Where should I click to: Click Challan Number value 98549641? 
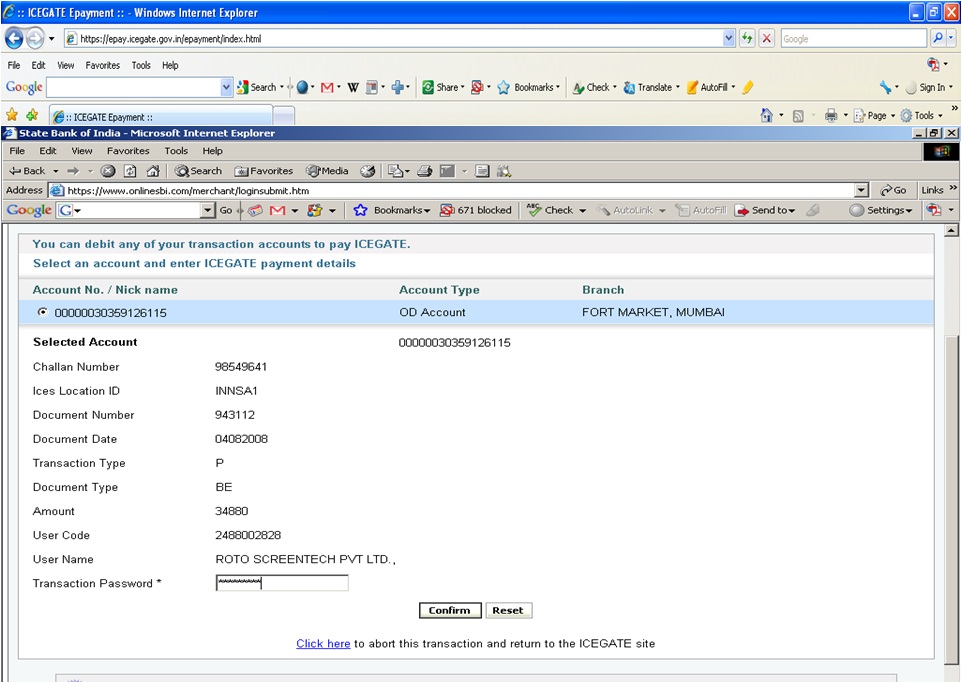(241, 367)
